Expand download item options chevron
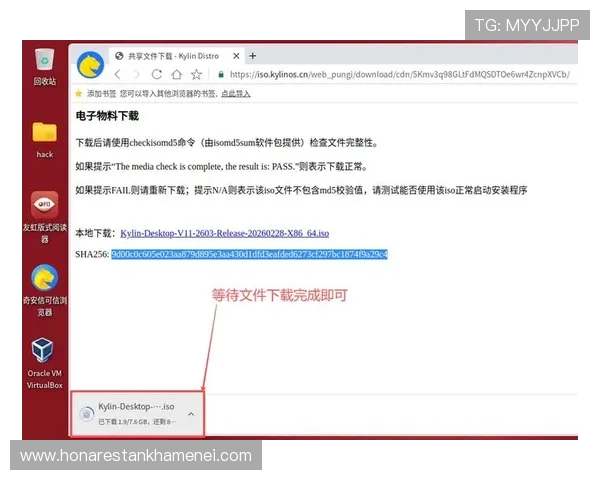This screenshot has height=480, width=600. pyautogui.click(x=191, y=414)
